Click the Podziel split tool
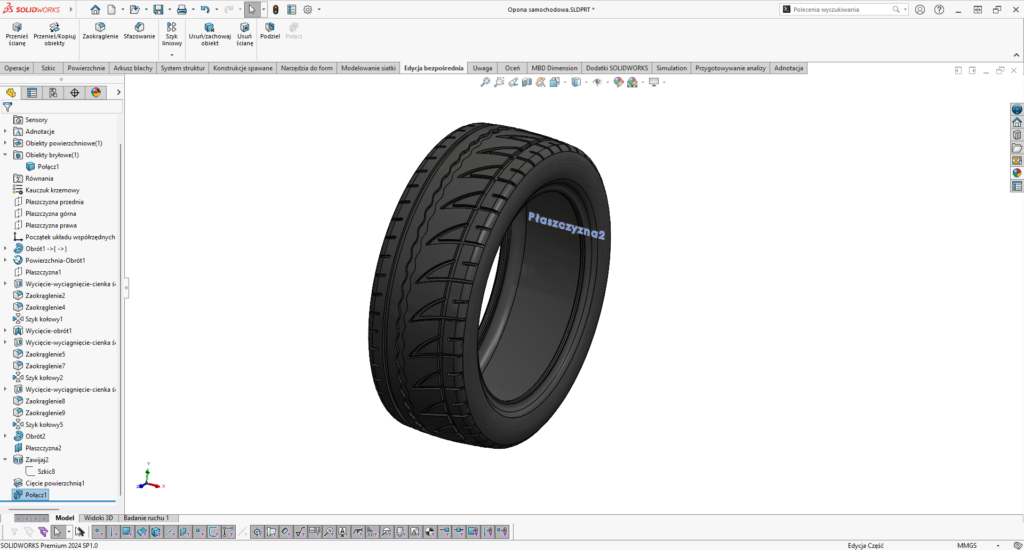1024x550 pixels. point(270,31)
